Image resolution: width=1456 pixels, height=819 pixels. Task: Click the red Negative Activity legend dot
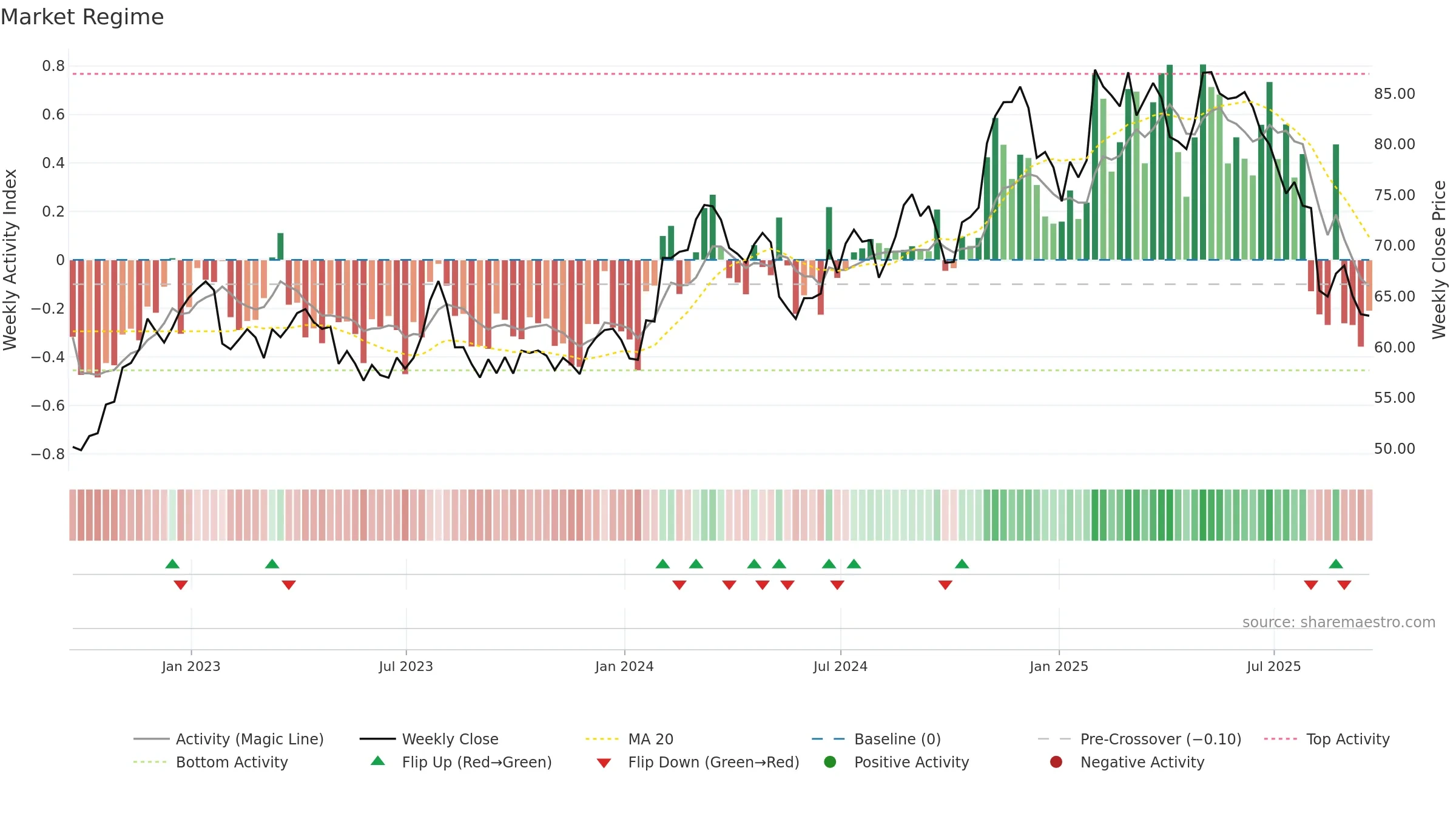coord(1056,761)
